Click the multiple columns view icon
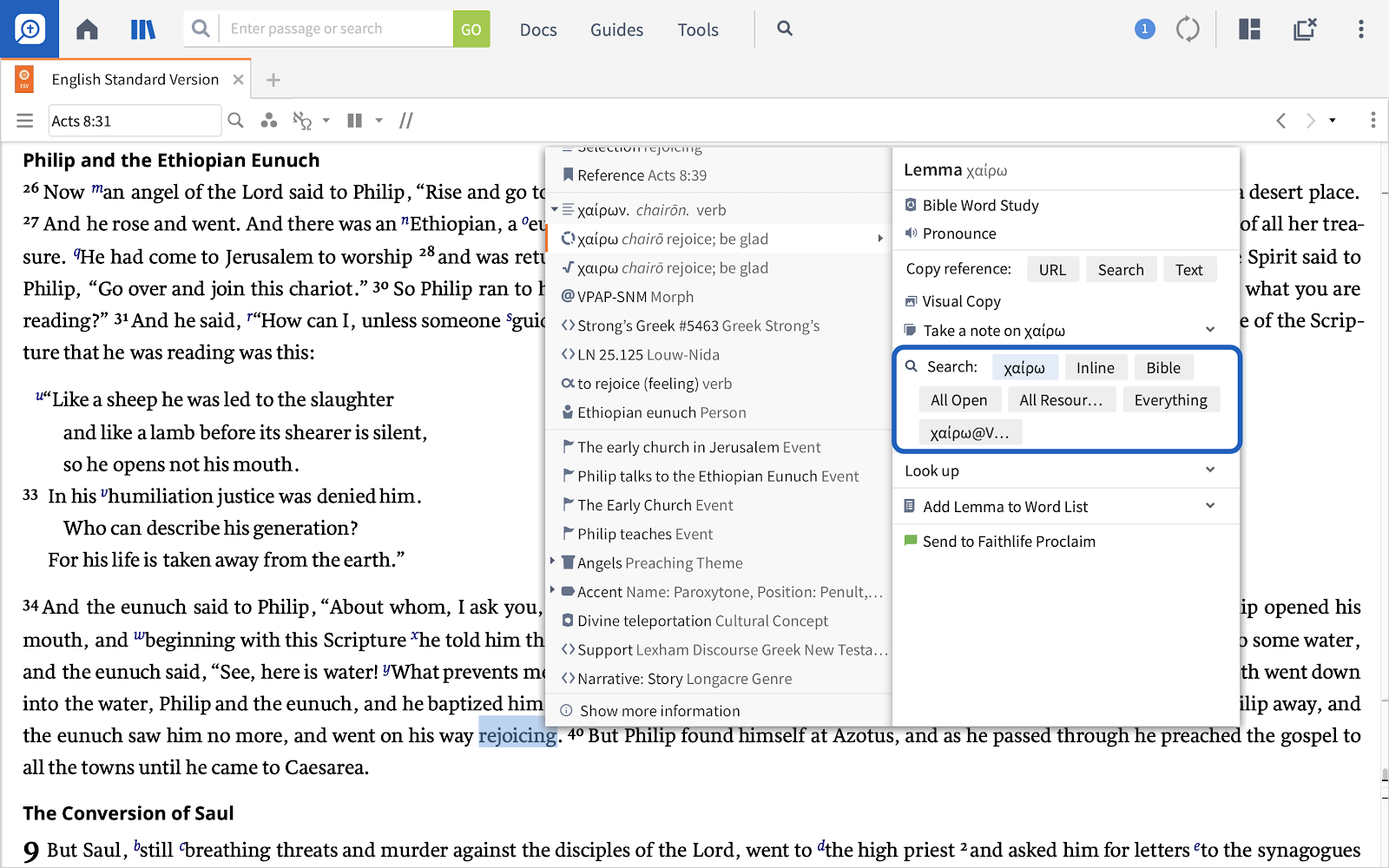Viewport: 1389px width, 868px height. [x=354, y=121]
